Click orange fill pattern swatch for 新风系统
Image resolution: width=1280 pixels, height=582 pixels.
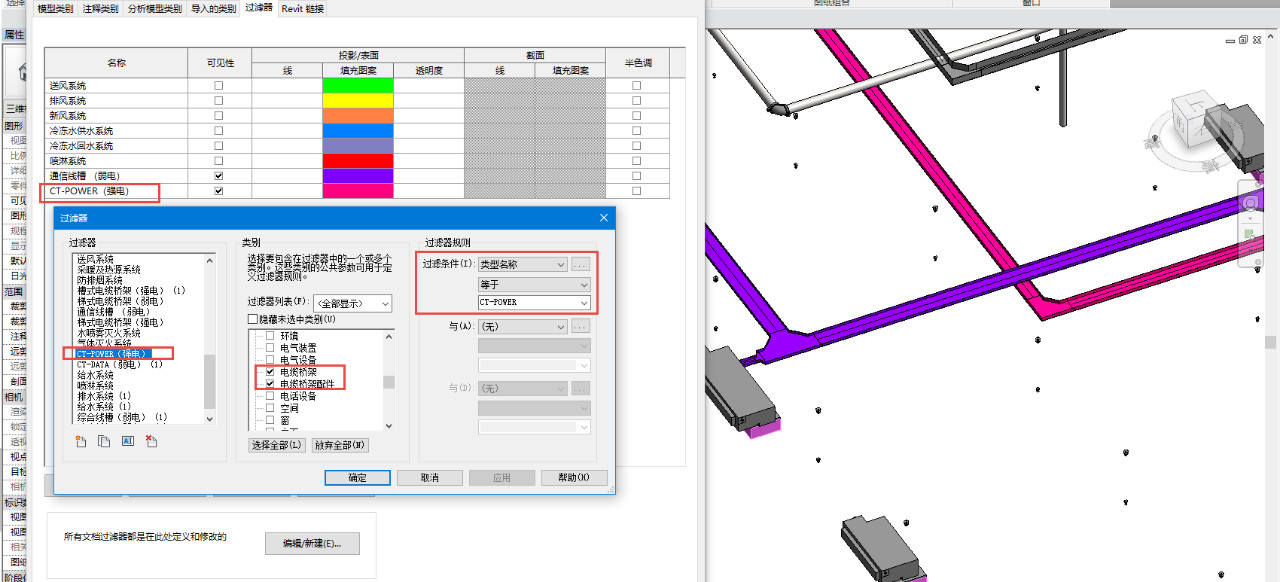point(358,116)
